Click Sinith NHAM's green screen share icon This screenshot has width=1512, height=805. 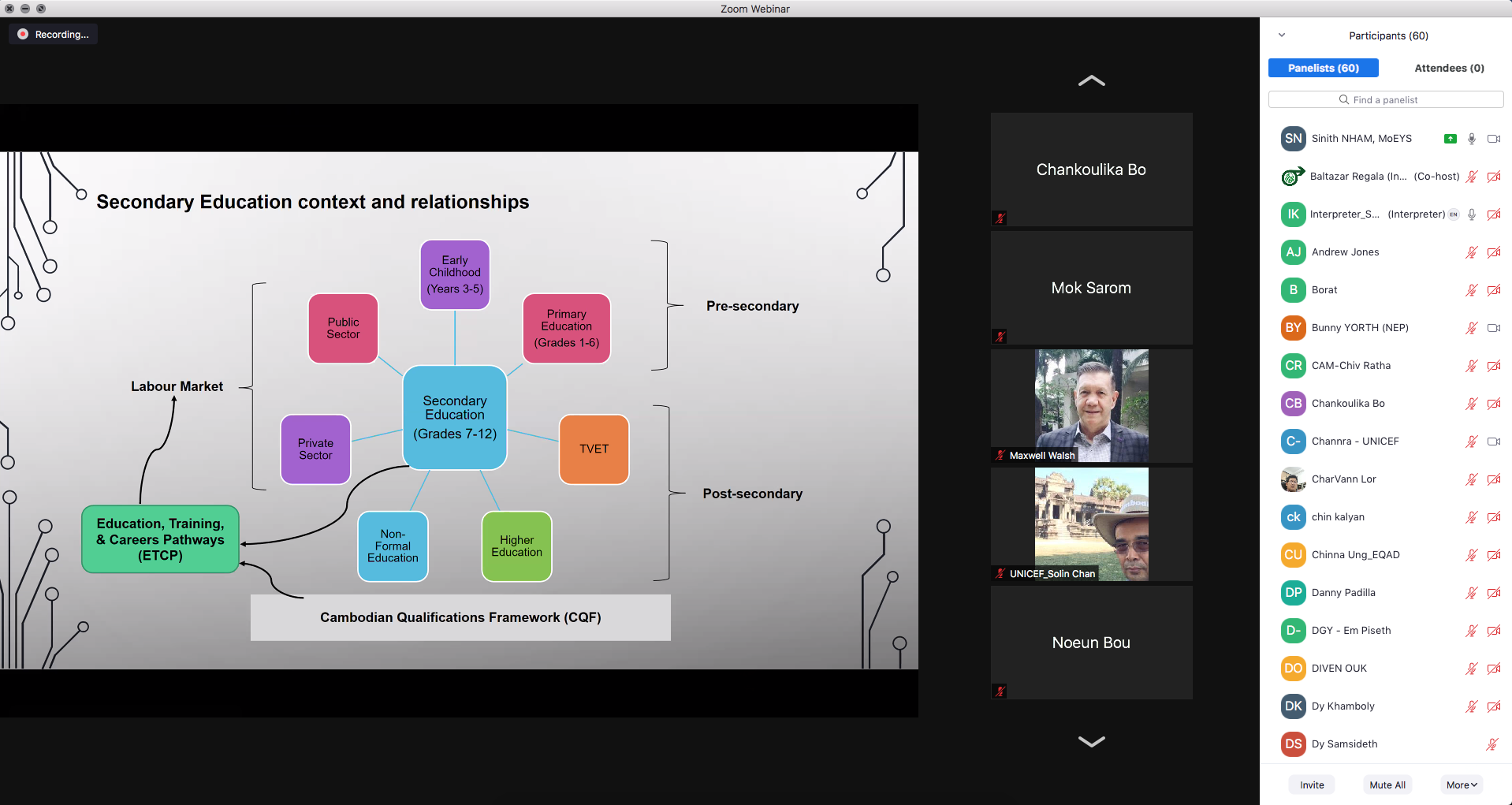pyautogui.click(x=1450, y=139)
